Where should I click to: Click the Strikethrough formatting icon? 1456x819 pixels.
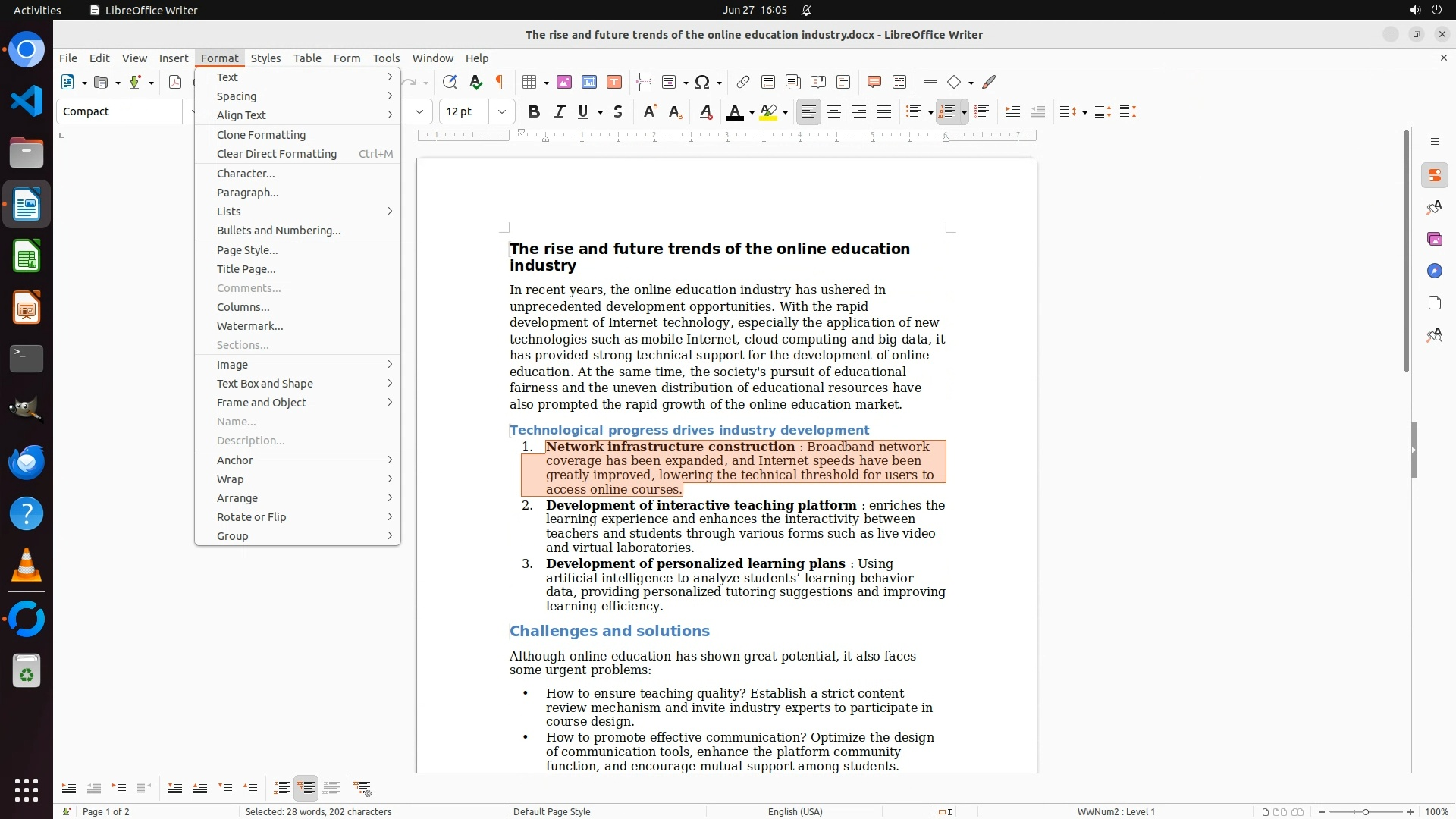pos(618,111)
